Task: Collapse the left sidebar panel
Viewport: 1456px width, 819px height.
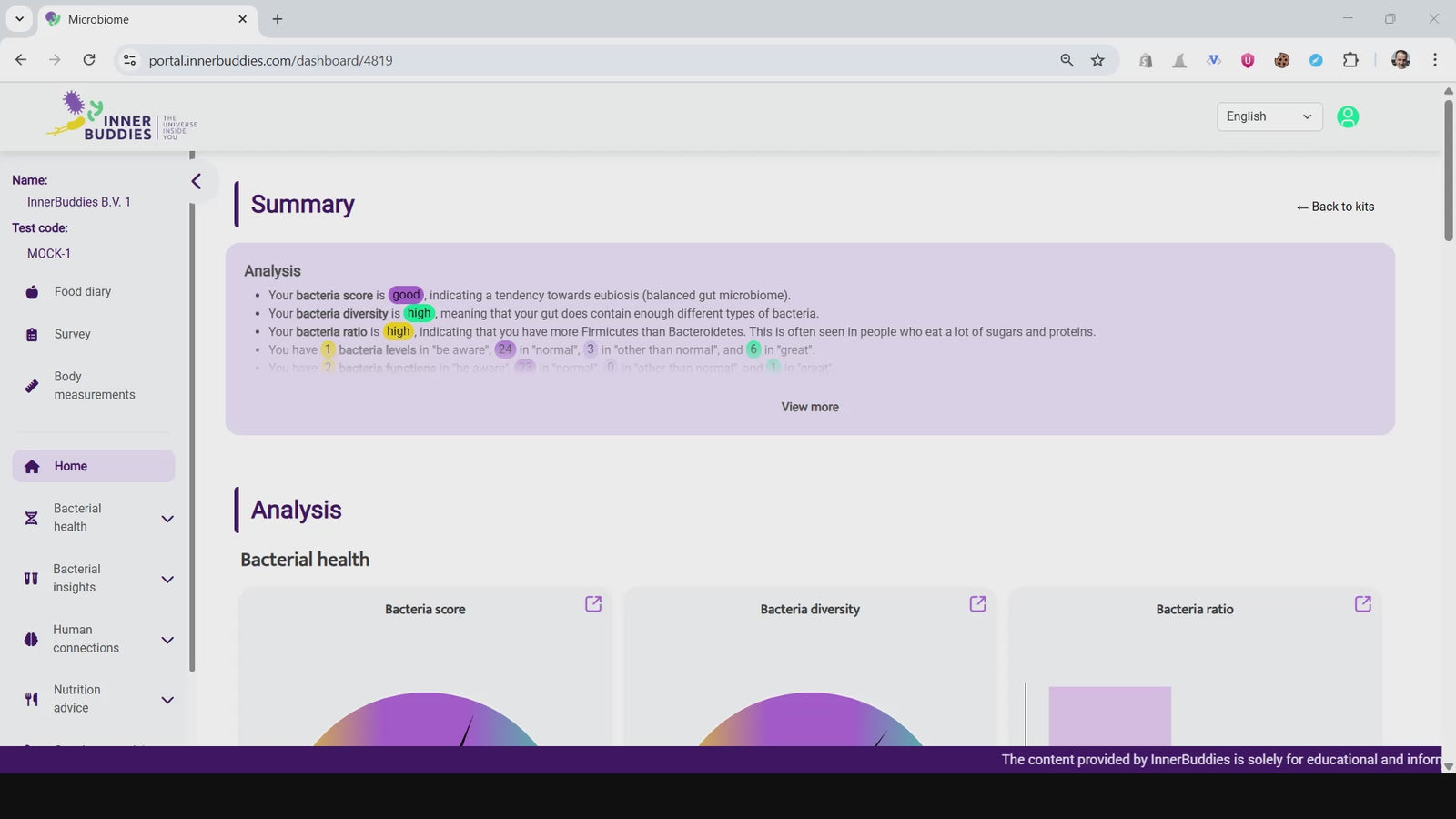Action: [x=197, y=181]
